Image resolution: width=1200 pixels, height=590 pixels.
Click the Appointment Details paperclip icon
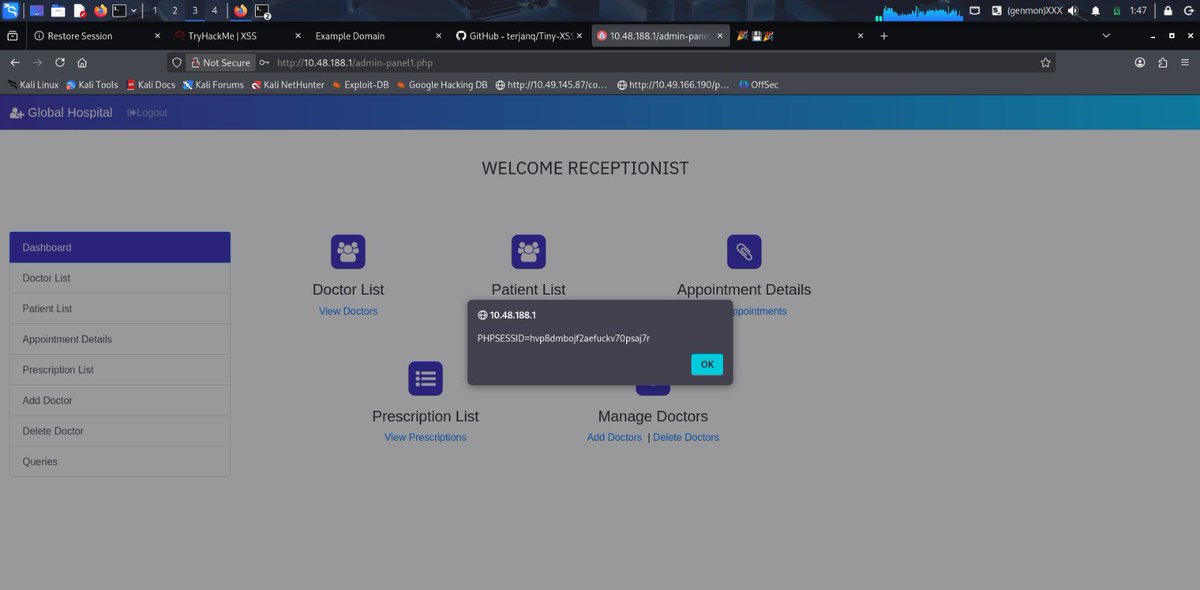[x=744, y=252]
